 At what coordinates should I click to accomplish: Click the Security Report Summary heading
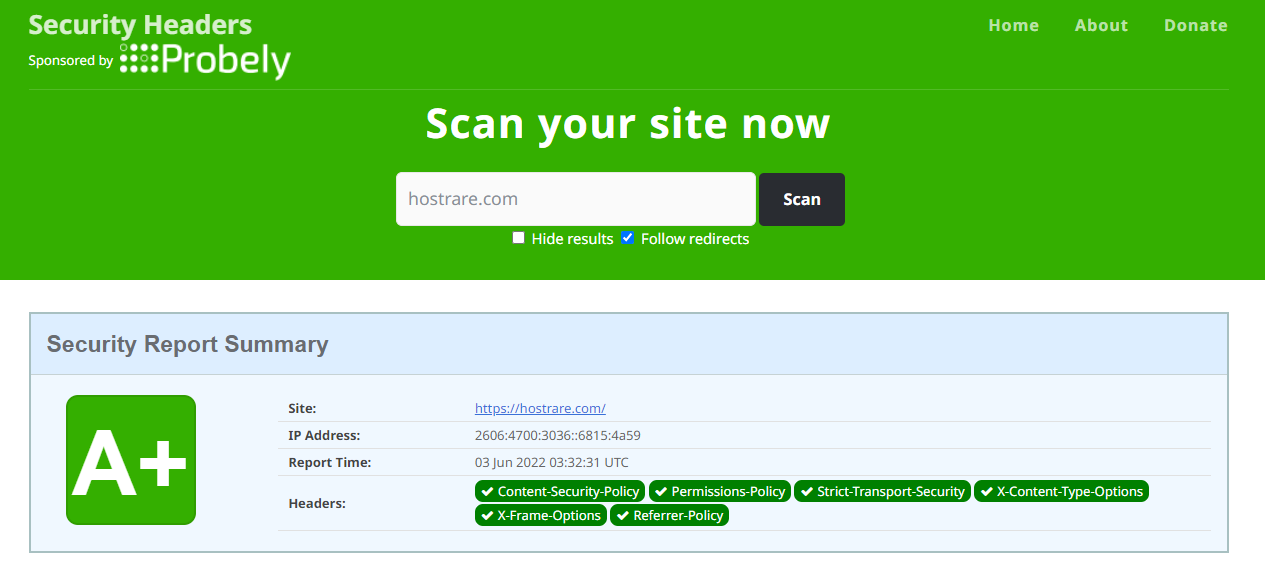coord(188,344)
